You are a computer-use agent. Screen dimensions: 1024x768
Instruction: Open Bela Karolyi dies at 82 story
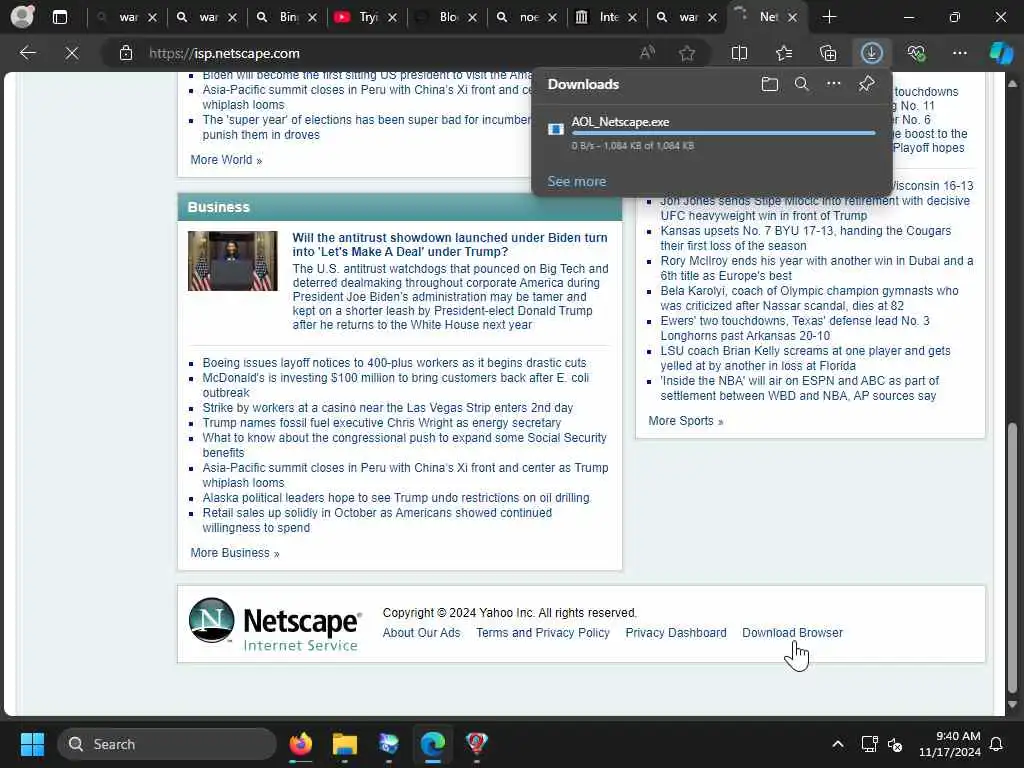[x=809, y=298]
